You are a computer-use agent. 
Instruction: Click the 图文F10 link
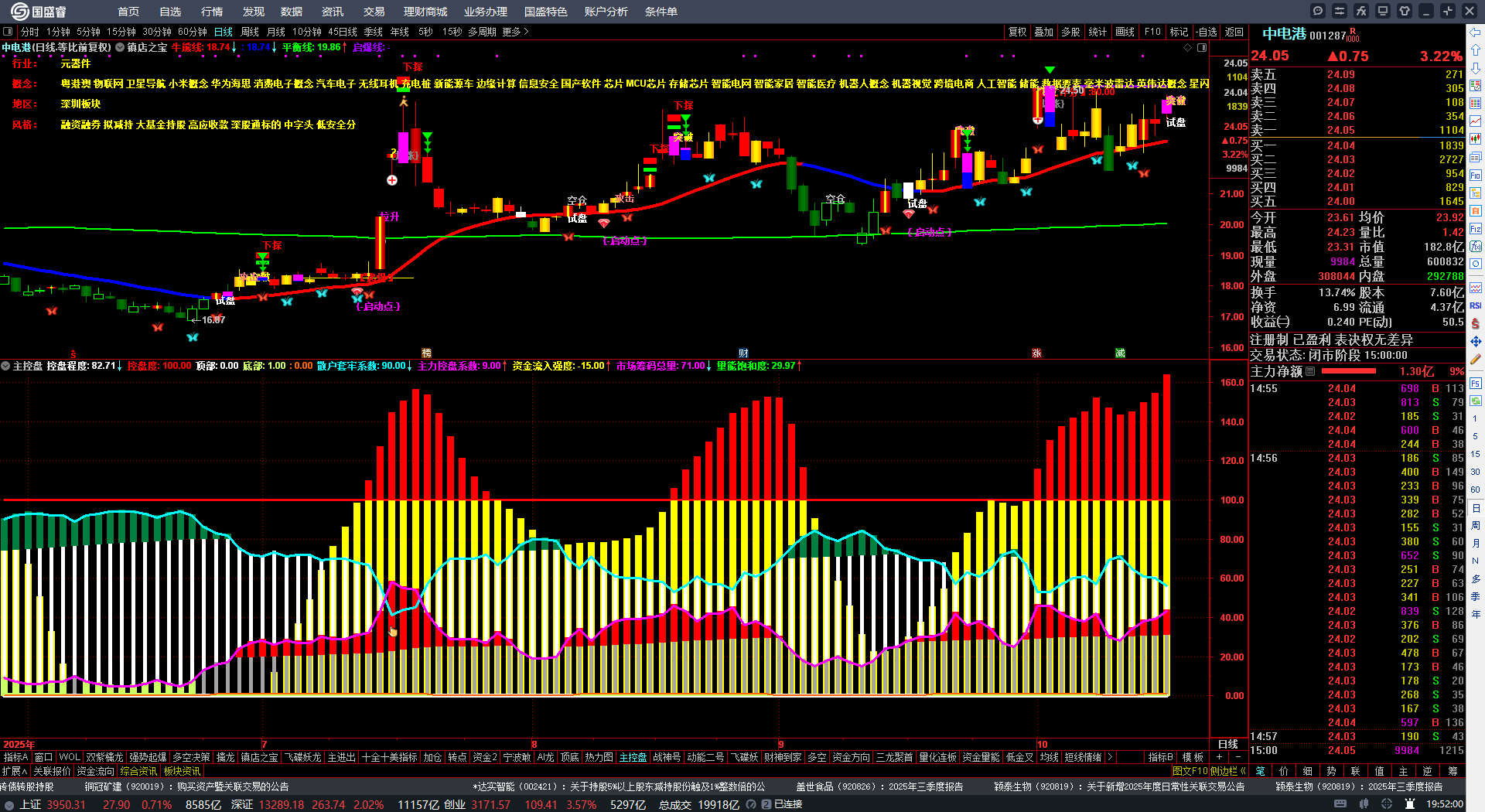(x=1190, y=771)
